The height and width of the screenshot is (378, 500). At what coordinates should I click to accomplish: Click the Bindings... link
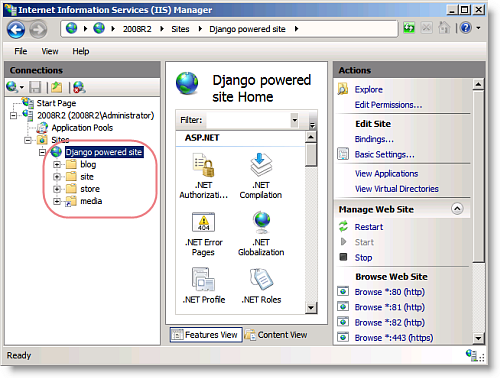coord(374,139)
